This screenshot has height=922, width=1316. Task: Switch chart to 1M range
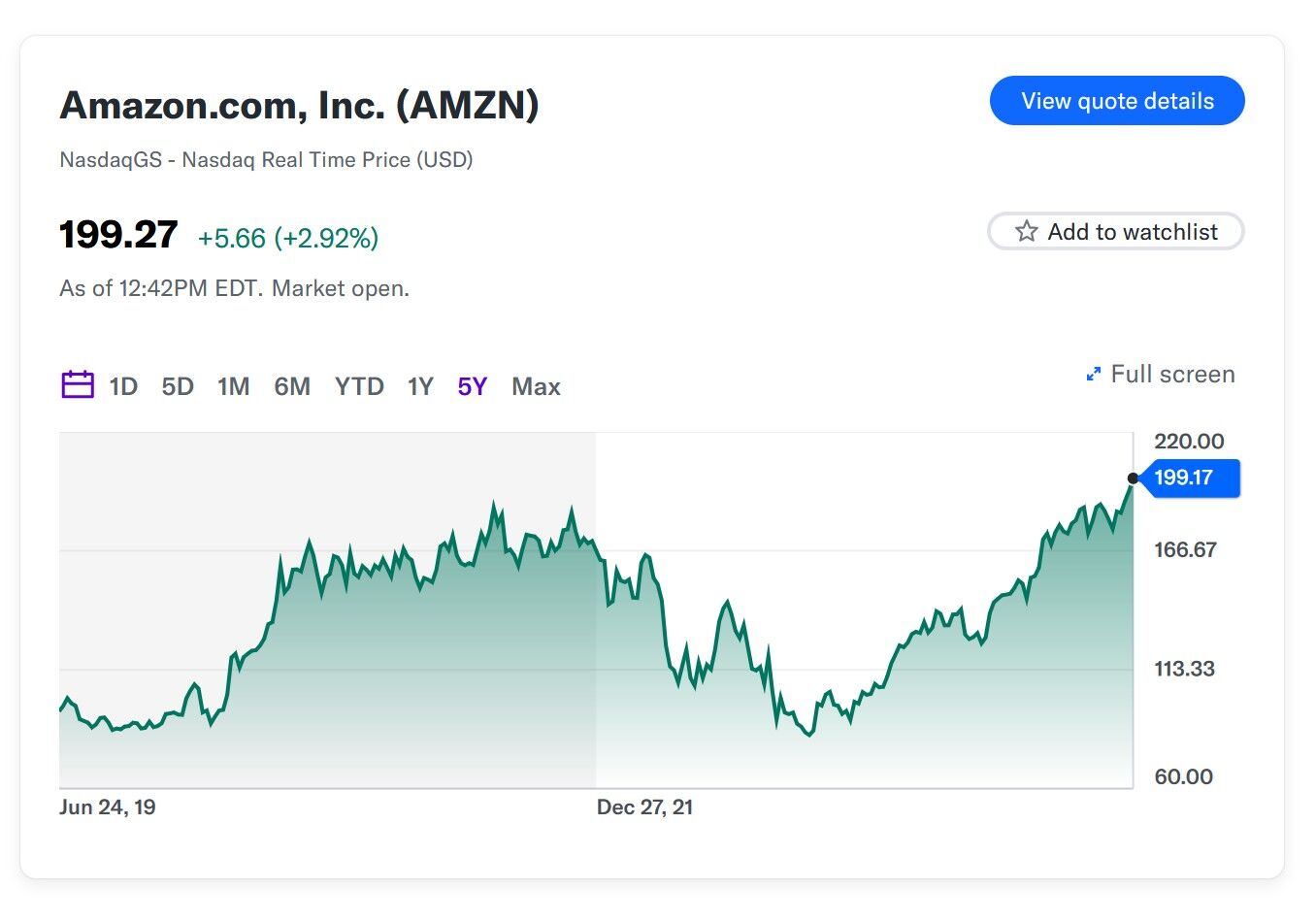(x=234, y=386)
